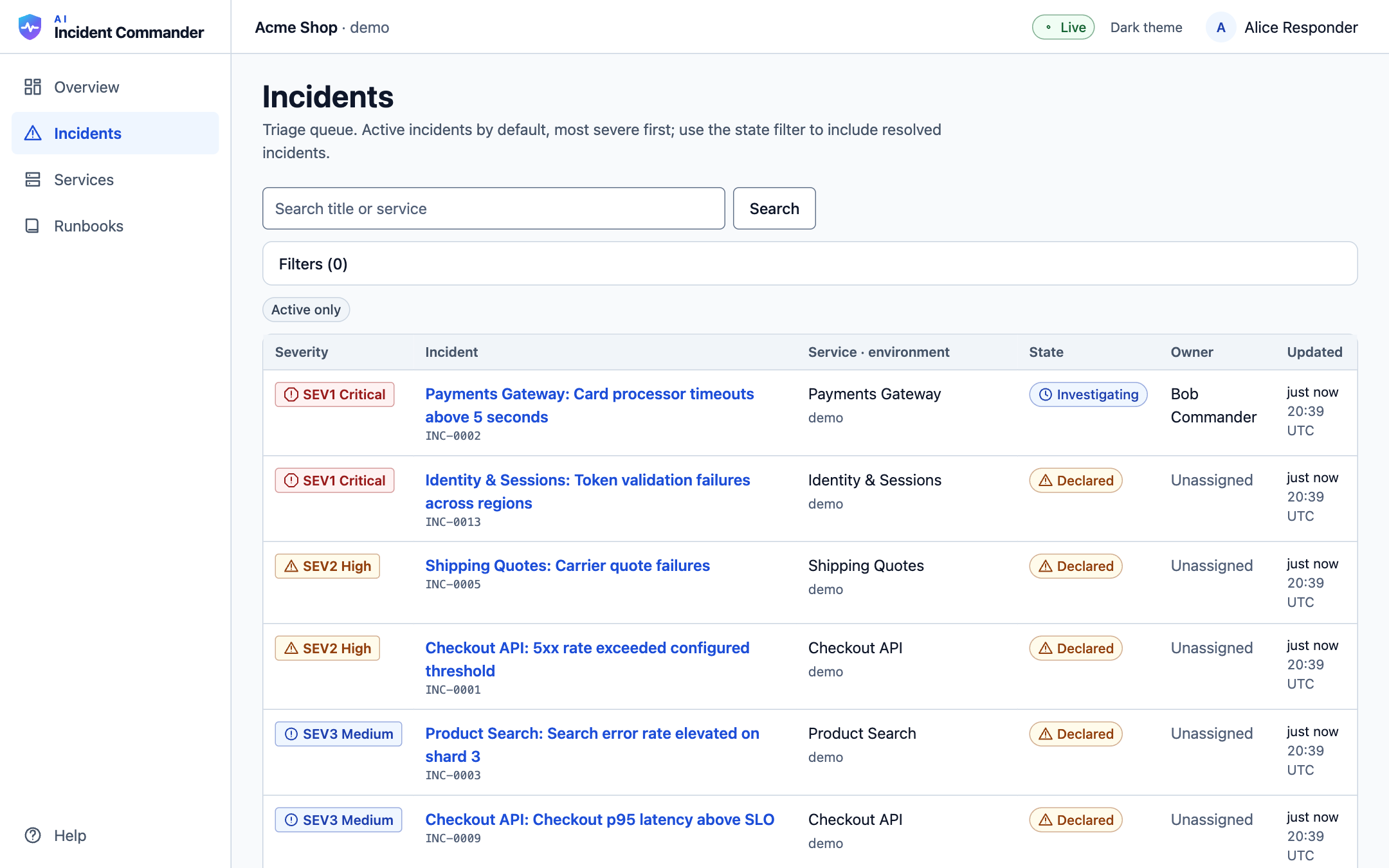Click Unassigned owner for Shipping Quotes
The width and height of the screenshot is (1389, 868).
point(1212,565)
